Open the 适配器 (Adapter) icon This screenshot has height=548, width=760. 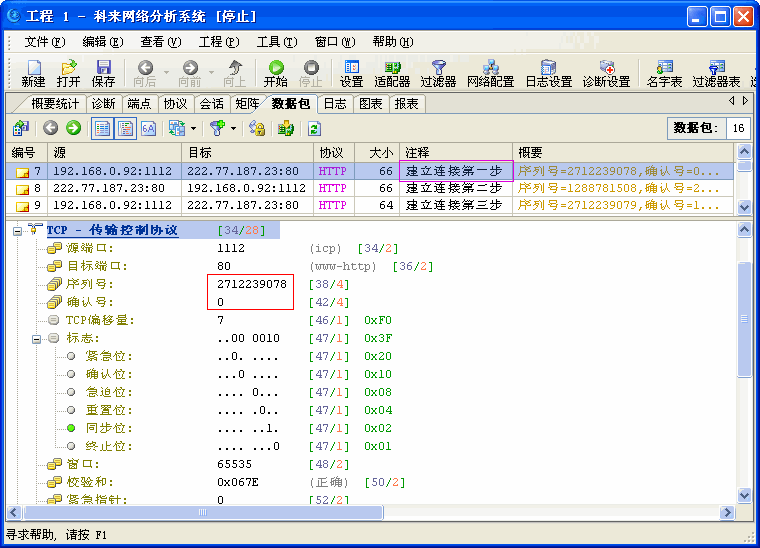click(392, 74)
